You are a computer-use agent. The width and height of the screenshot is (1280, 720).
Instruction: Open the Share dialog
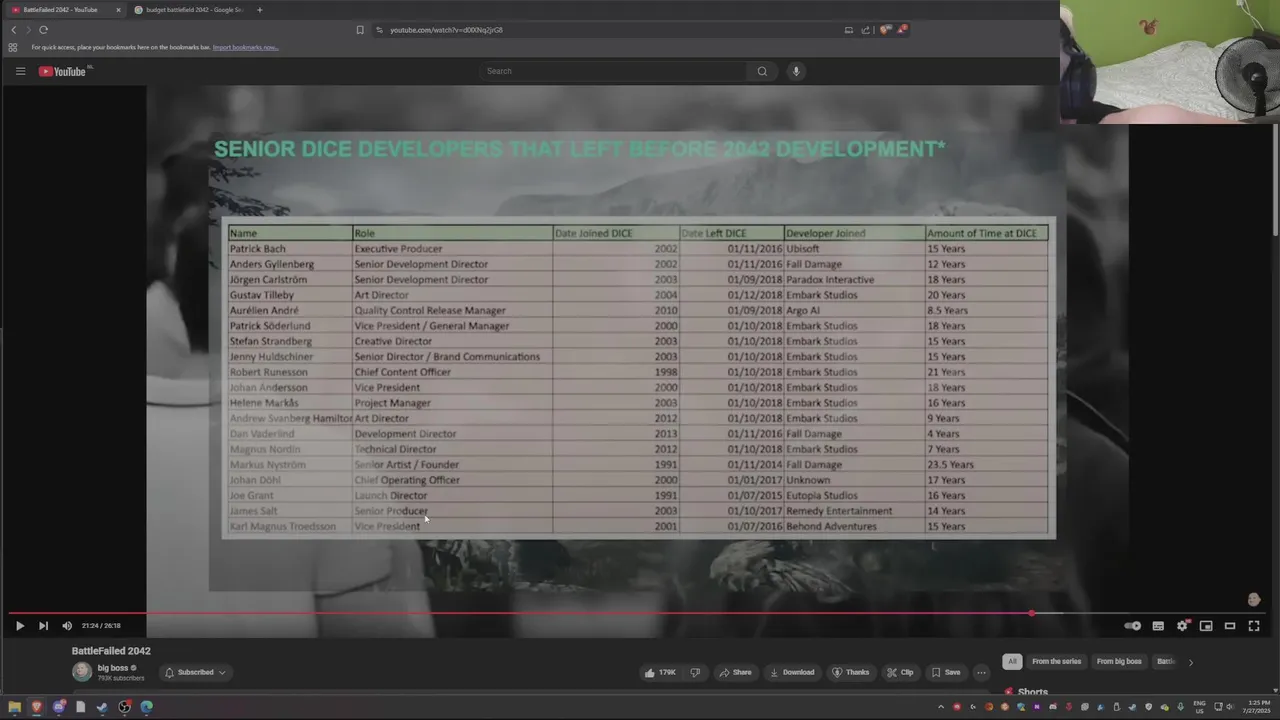point(735,673)
